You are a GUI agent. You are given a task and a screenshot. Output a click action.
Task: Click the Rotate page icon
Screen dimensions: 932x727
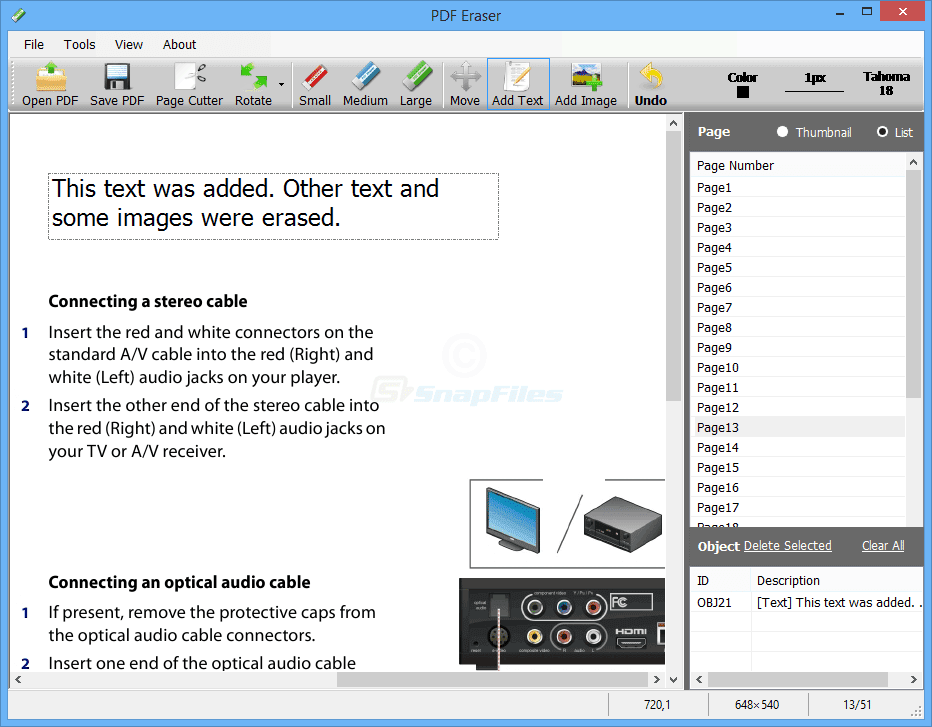pos(253,84)
